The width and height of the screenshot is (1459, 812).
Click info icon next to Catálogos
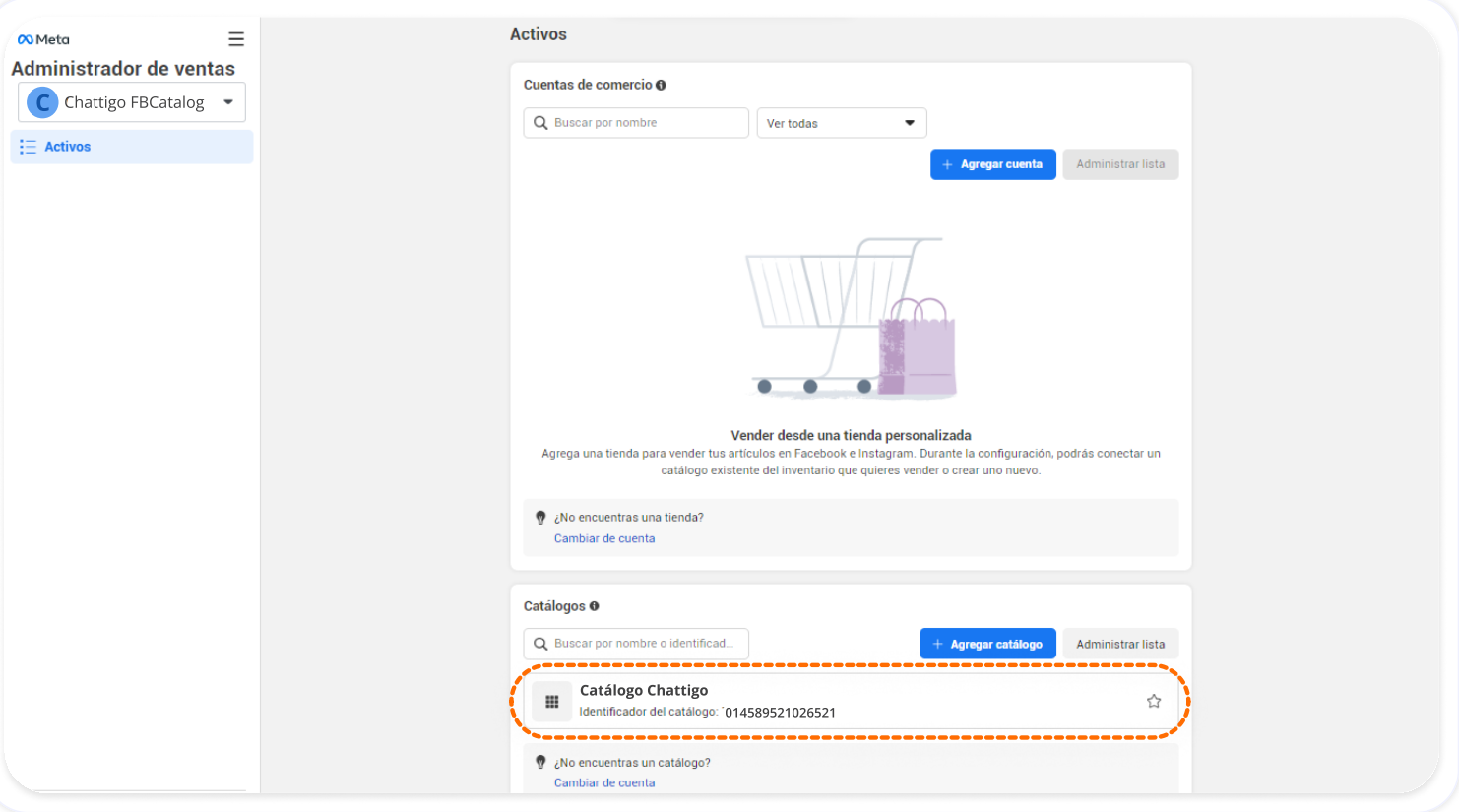point(594,606)
